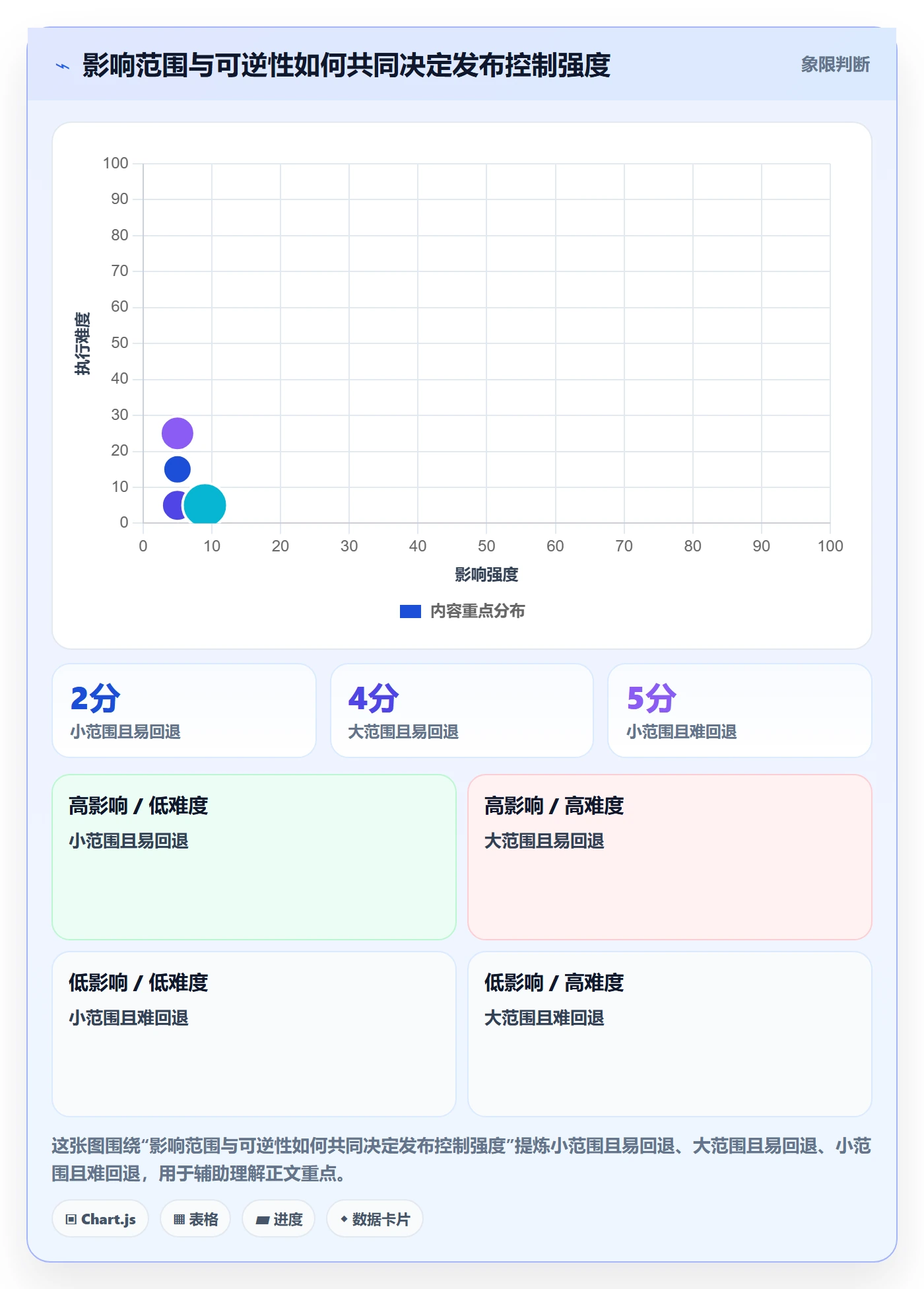924x1289 pixels.
Task: Select the purple bubble on the chart
Action: click(x=178, y=433)
